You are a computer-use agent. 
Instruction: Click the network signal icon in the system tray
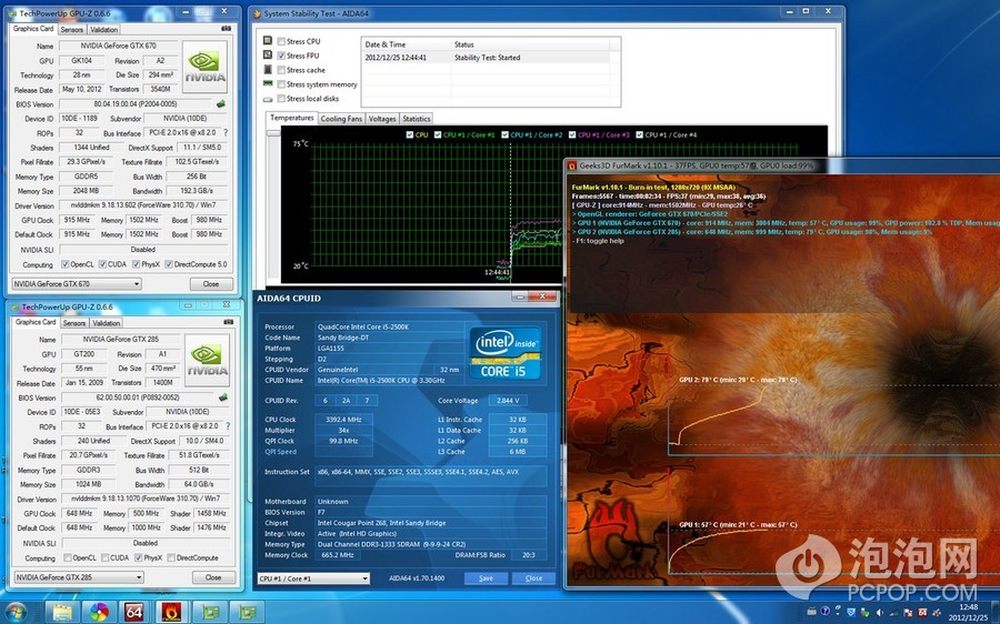pyautogui.click(x=892, y=613)
